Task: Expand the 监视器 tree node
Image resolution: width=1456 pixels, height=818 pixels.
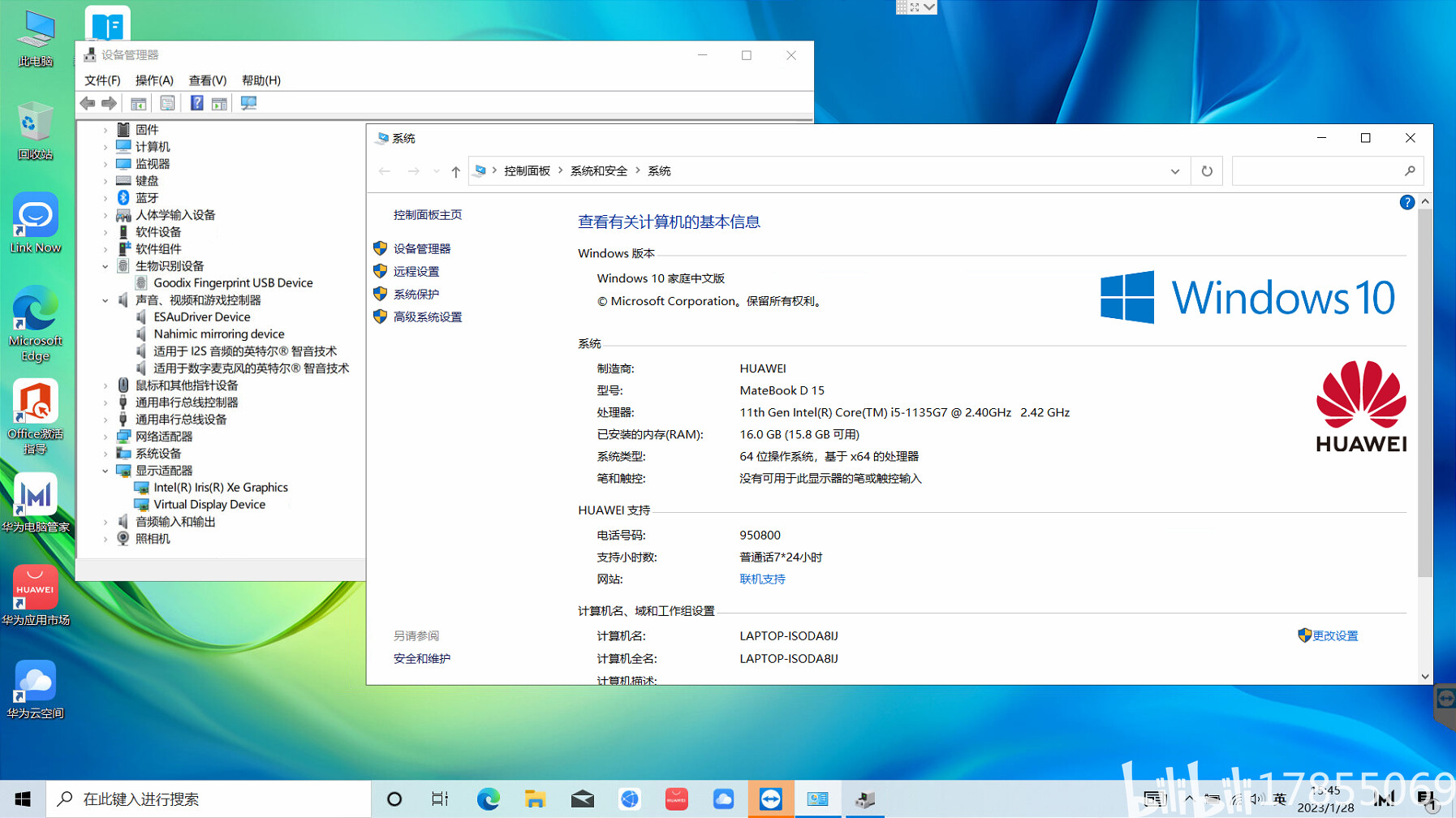Action: tap(106, 164)
